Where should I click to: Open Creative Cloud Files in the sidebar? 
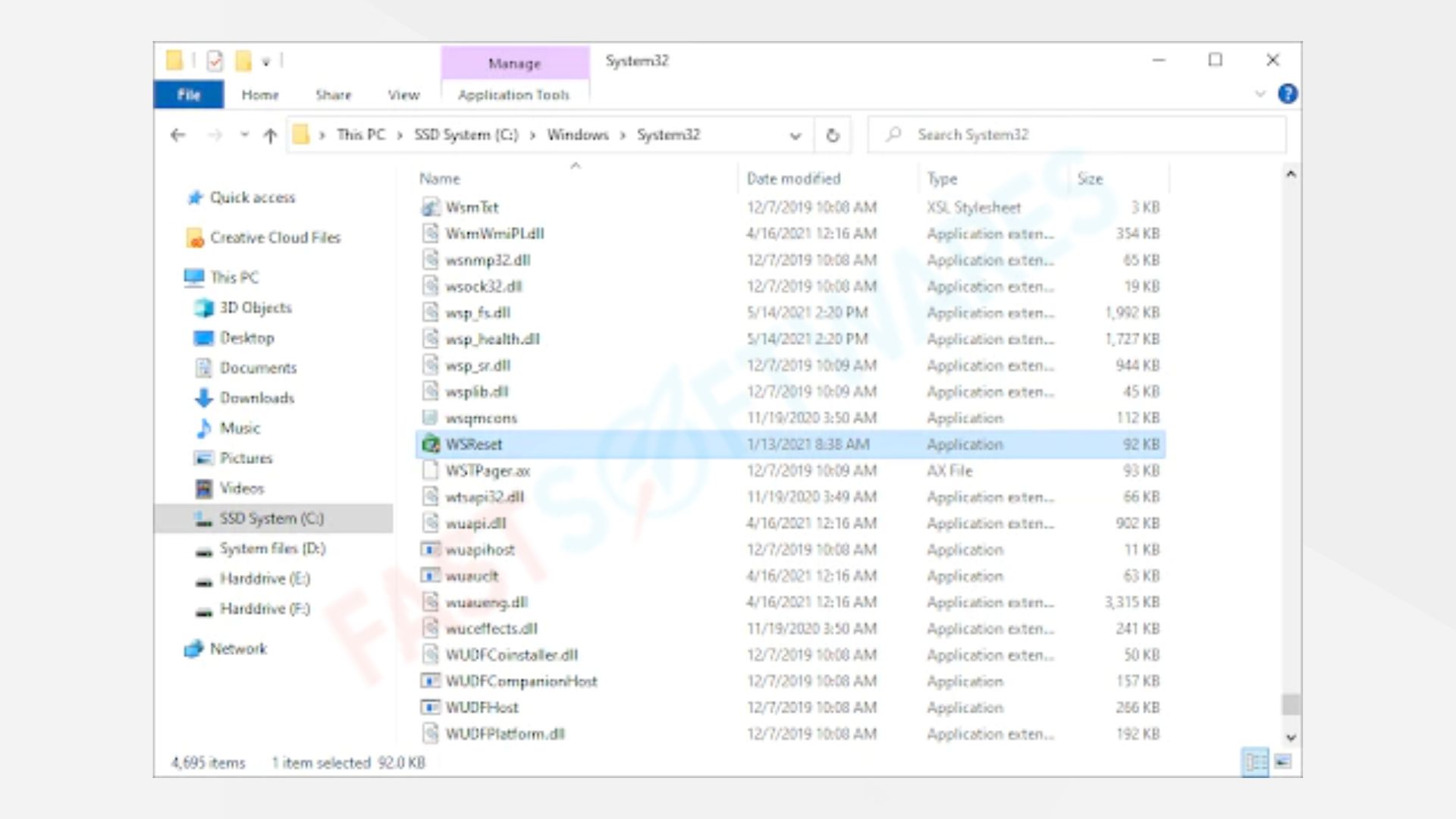click(265, 238)
